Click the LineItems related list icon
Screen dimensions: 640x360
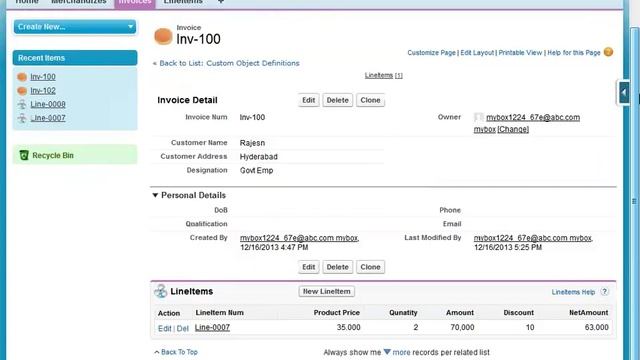click(x=160, y=291)
